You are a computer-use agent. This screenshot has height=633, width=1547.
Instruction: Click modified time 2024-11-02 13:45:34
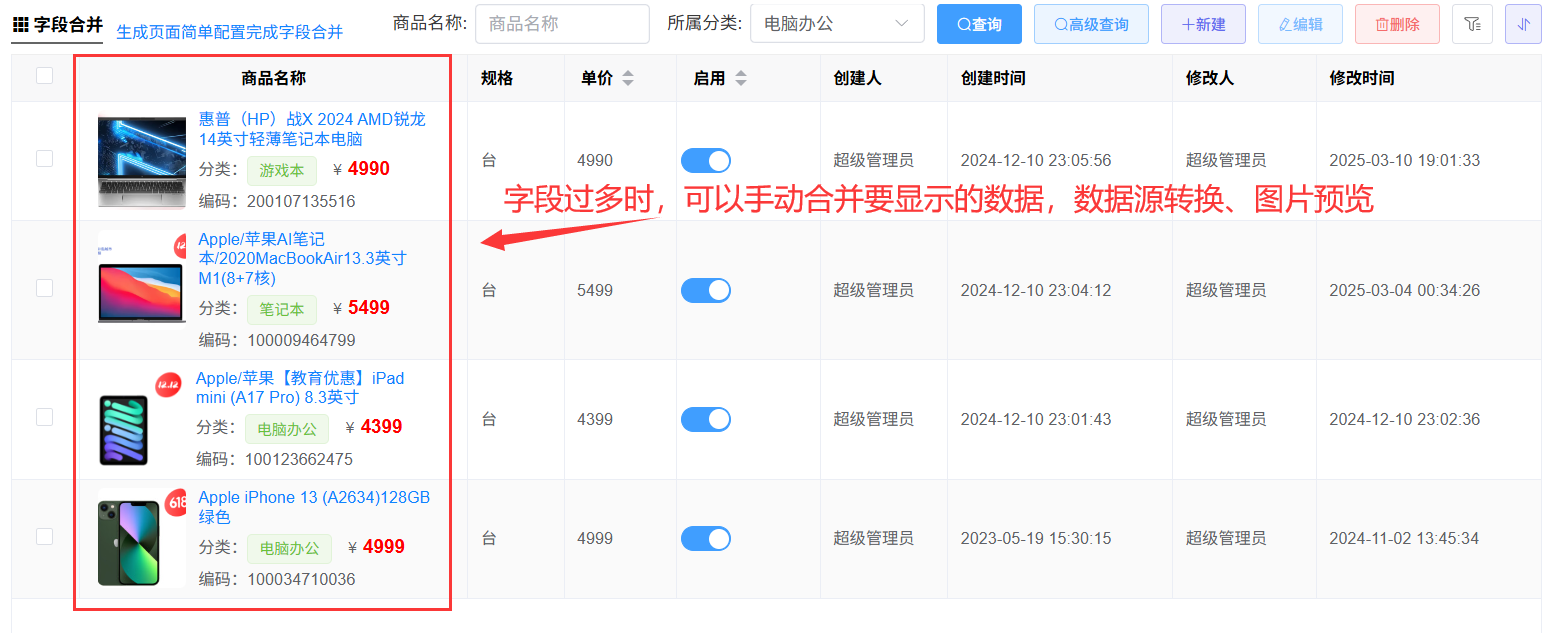[x=1405, y=539]
